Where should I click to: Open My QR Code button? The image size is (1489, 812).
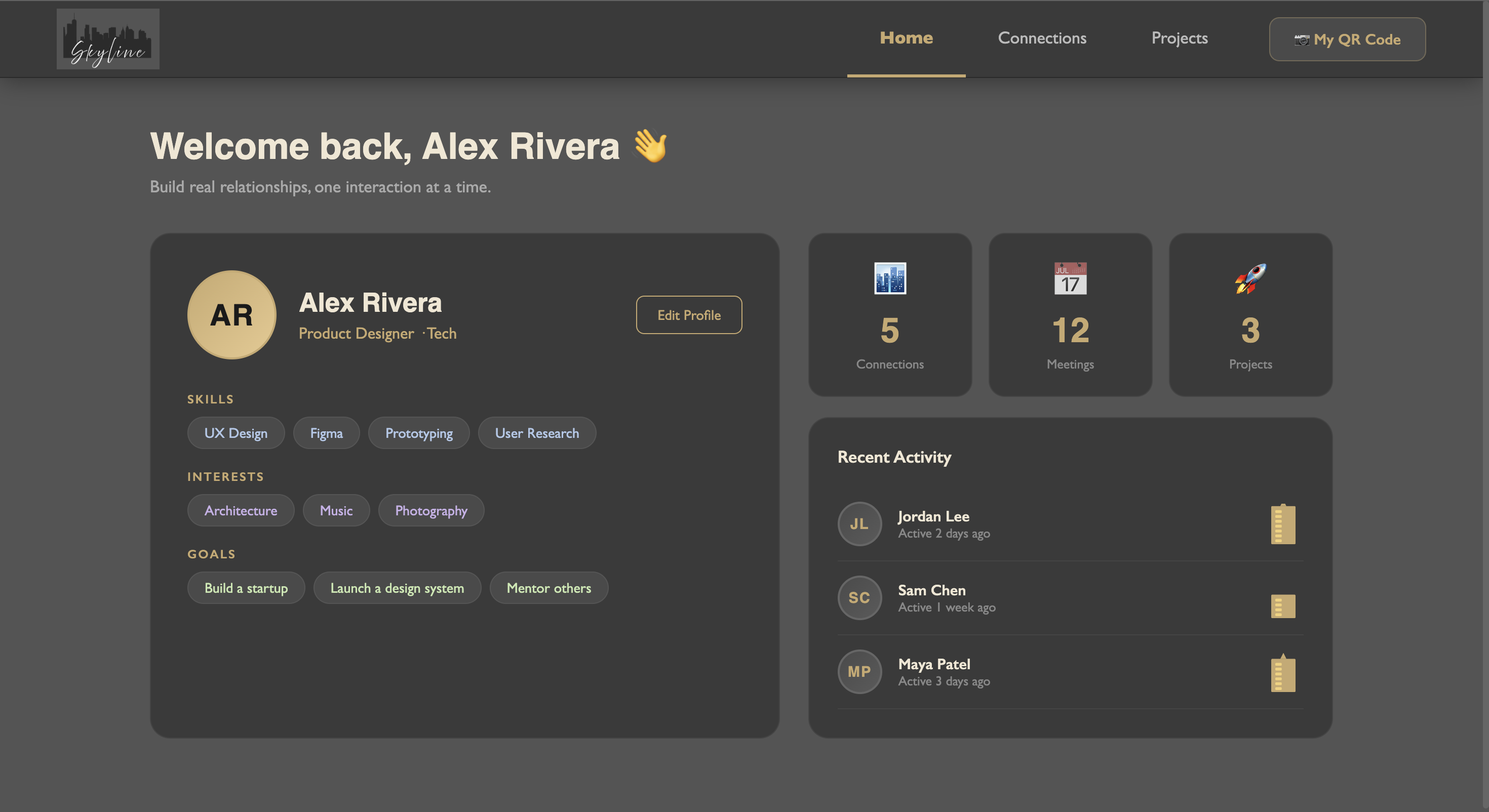click(1347, 39)
